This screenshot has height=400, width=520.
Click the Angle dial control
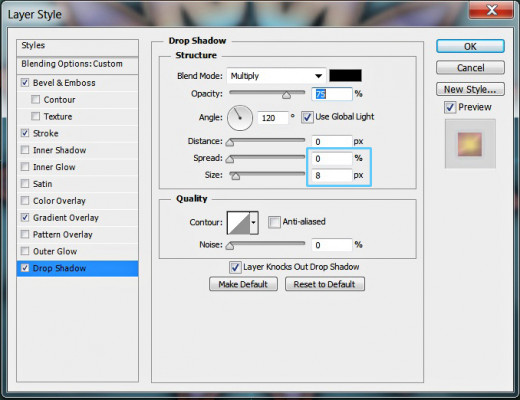[x=240, y=118]
